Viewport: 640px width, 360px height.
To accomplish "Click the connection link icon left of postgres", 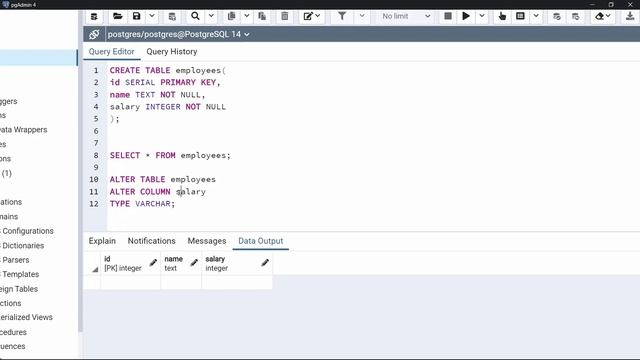I will [x=94, y=34].
